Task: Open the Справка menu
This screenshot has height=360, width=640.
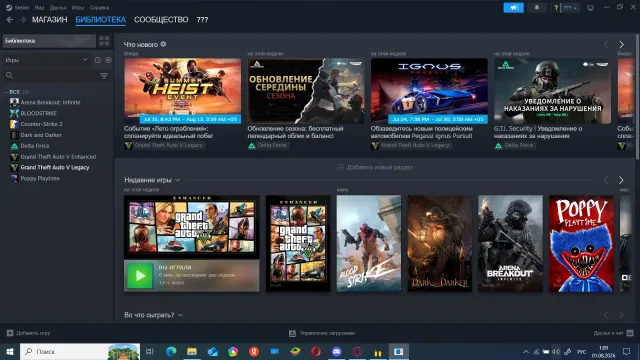Action: pyautogui.click(x=99, y=8)
